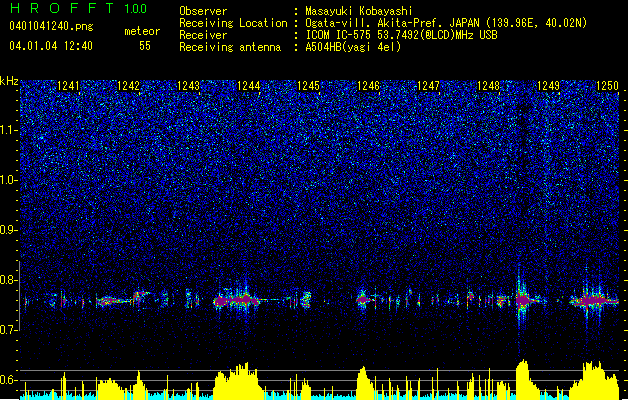Click the 1249 time marker

(x=548, y=85)
